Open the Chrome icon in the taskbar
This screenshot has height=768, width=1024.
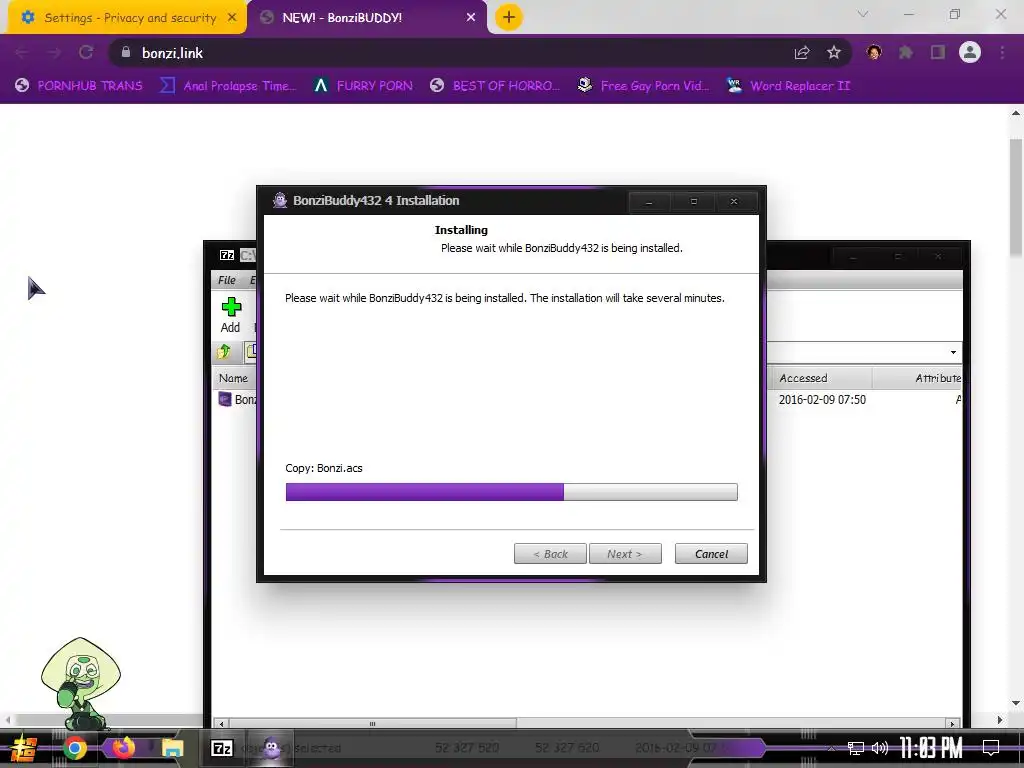[75, 748]
